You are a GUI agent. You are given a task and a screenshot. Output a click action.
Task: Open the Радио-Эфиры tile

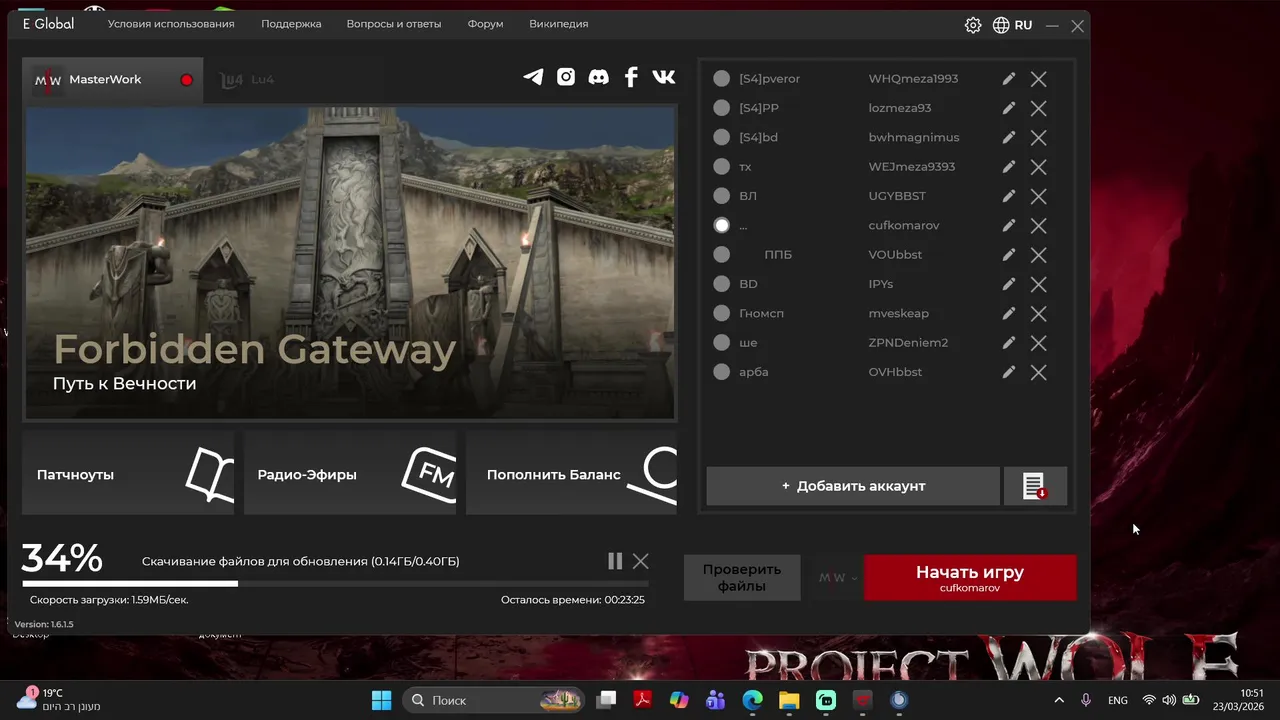(x=350, y=474)
